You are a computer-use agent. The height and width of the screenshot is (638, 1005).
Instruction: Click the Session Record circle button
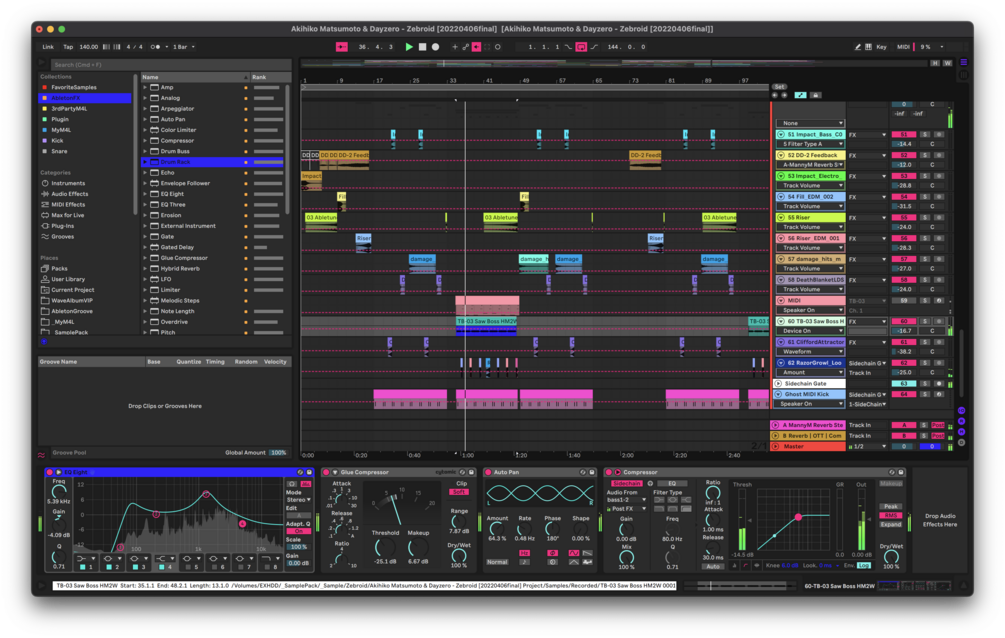[x=498, y=47]
